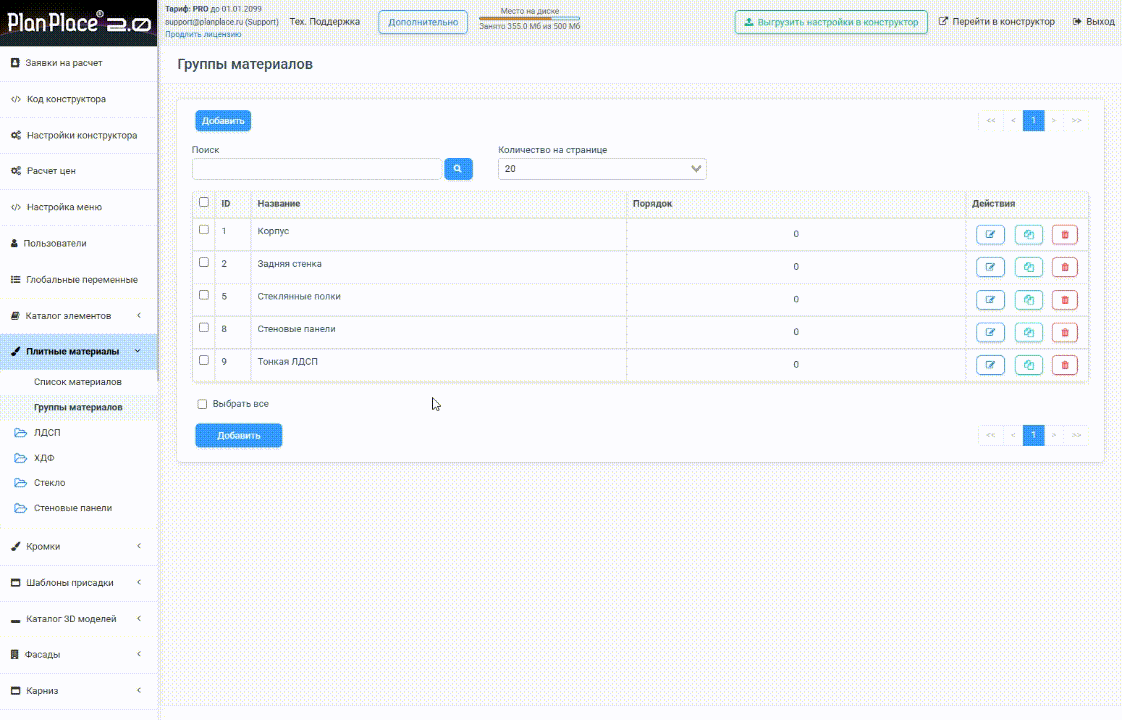The width and height of the screenshot is (1122, 720).
Task: Click the bottom Добавить button
Action: (x=239, y=435)
